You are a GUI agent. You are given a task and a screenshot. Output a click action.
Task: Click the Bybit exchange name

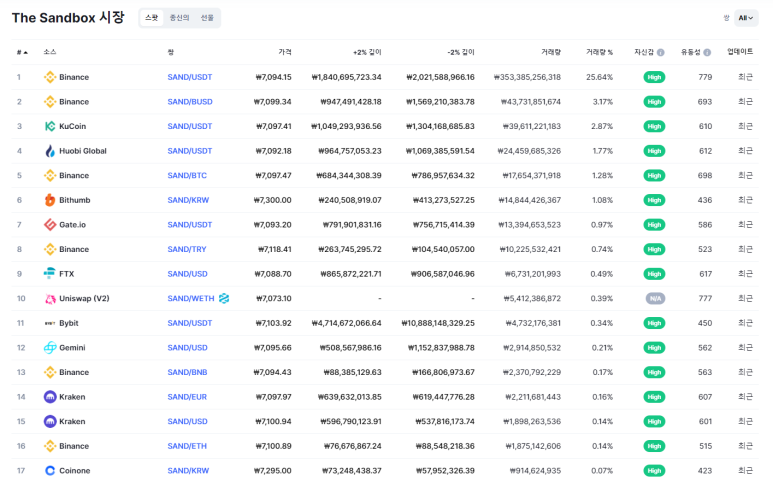click(x=69, y=323)
